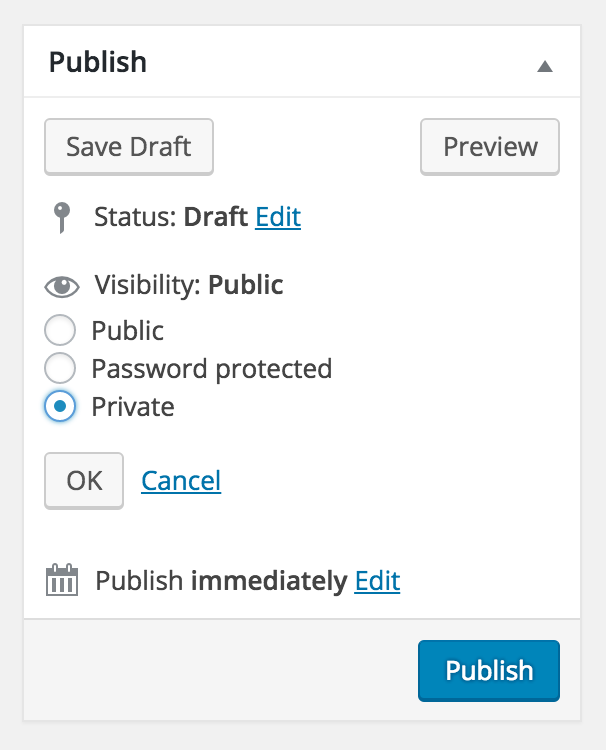Viewport: 606px width, 750px height.
Task: Click the visibility eye icon
Action: point(62,287)
